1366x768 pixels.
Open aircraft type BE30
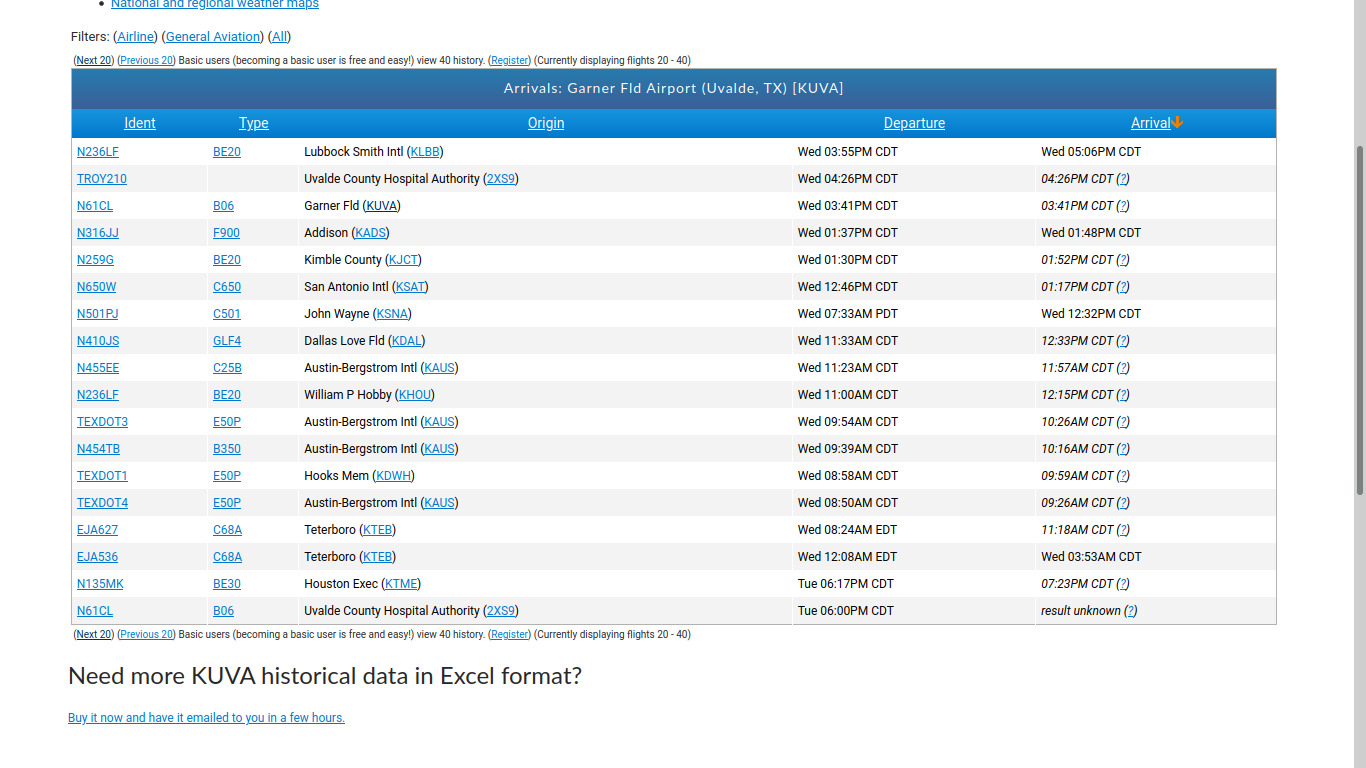pos(227,584)
